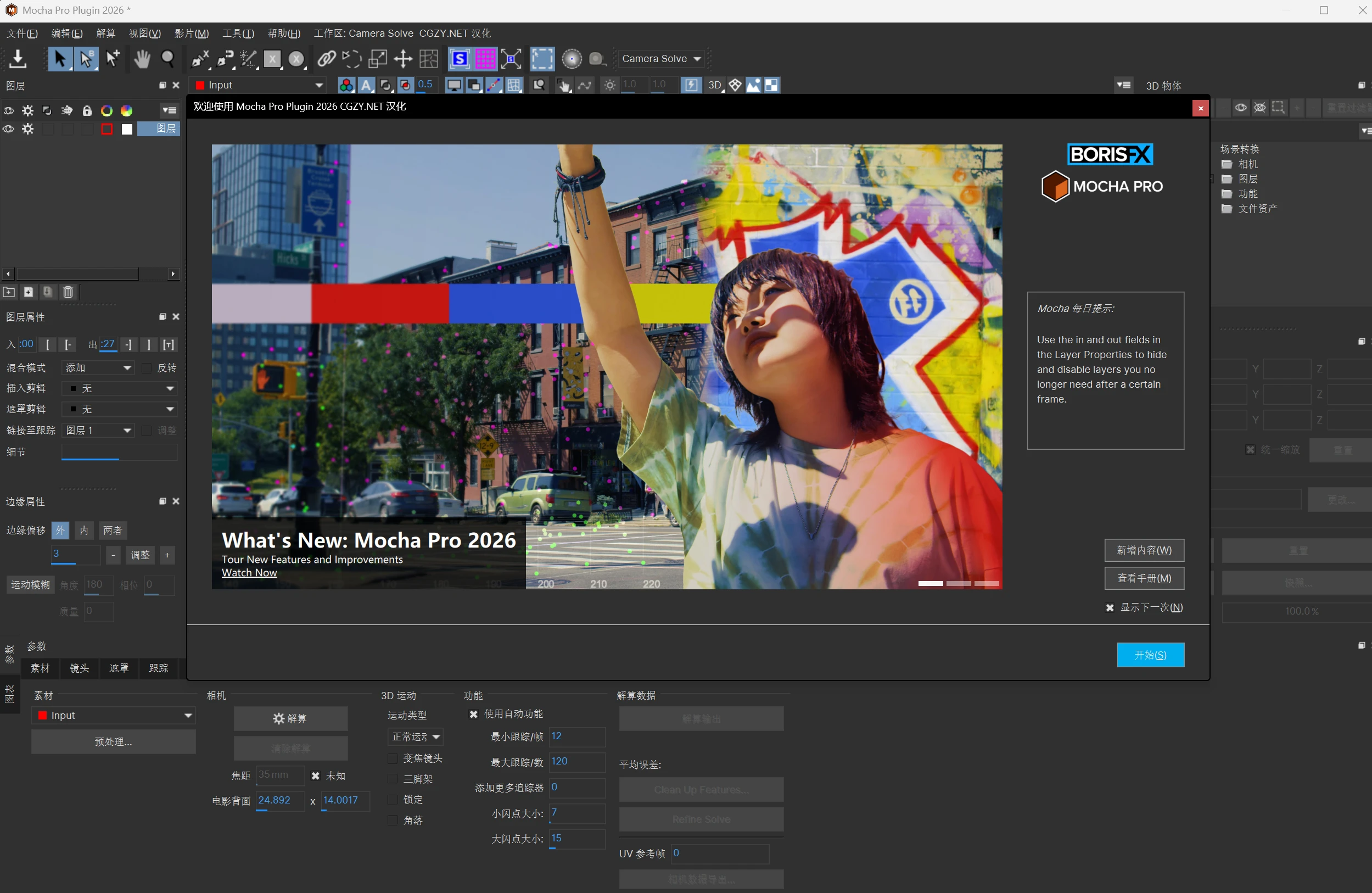Click the Watch Now link

click(249, 572)
